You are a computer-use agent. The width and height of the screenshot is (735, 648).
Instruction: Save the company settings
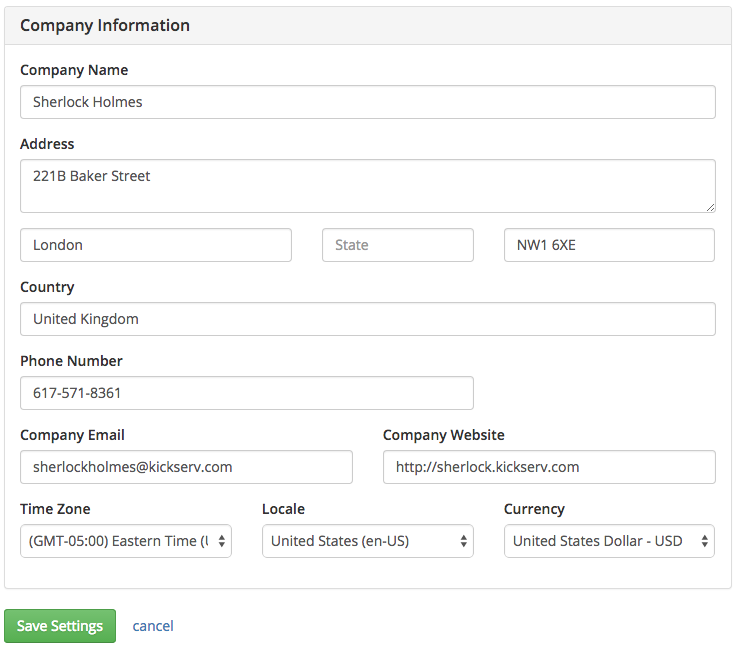click(60, 625)
